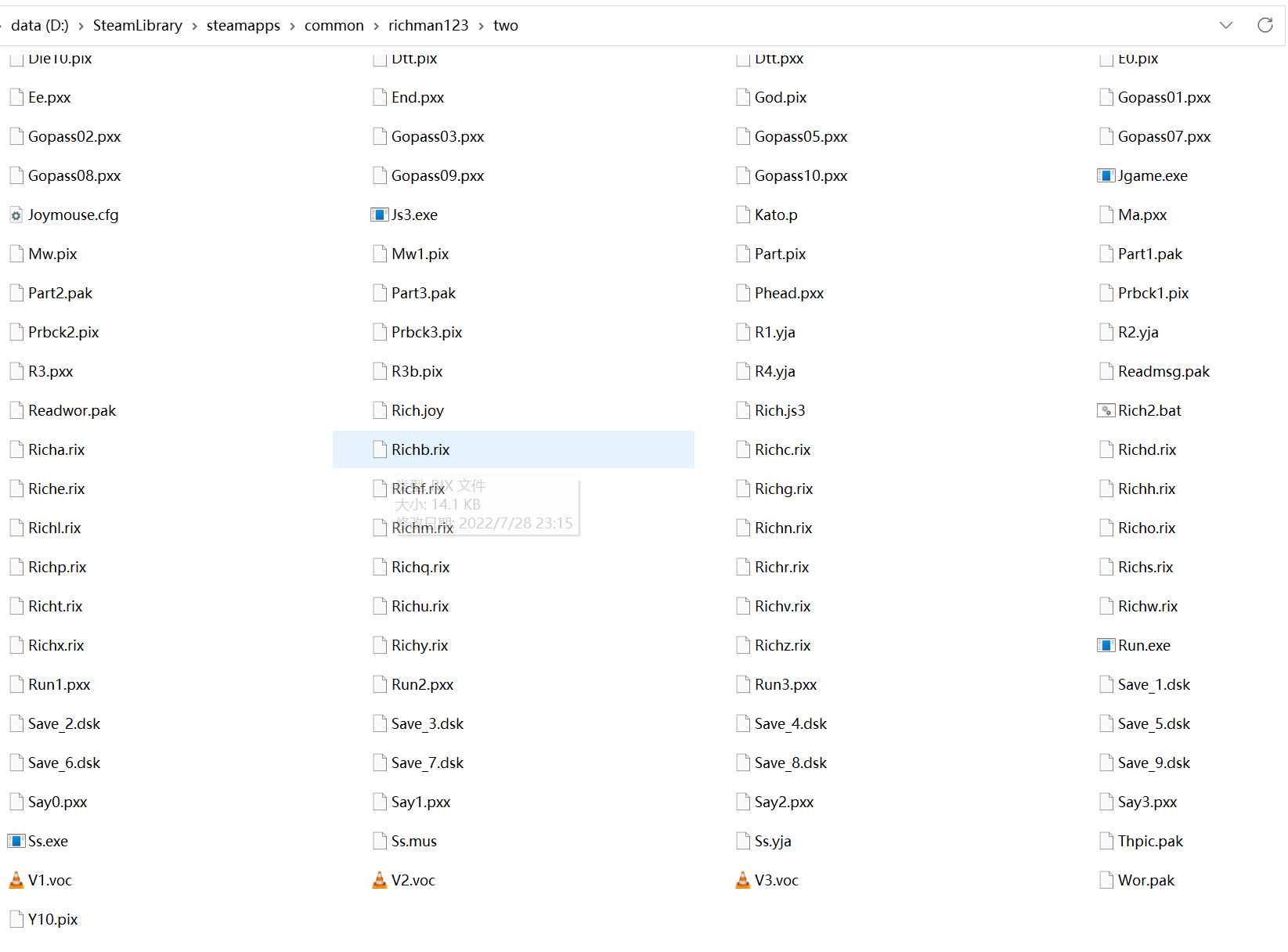Viewport: 1288px width, 952px height.
Task: Select the file named Mw1.pix
Action: (420, 254)
